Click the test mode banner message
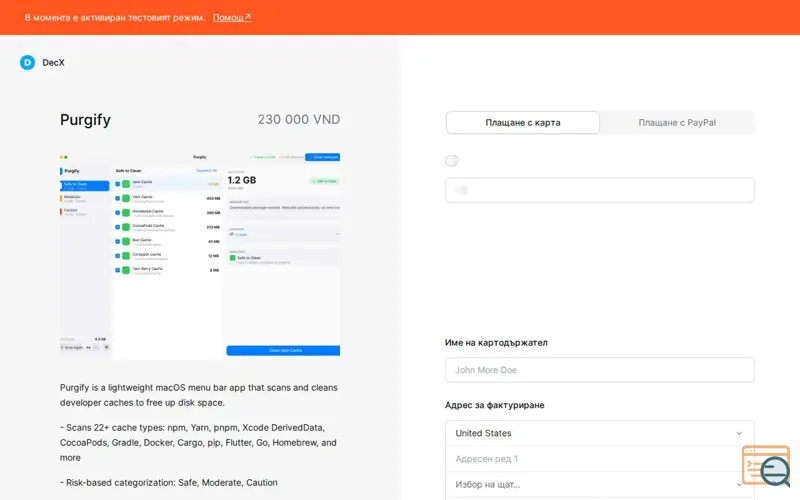This screenshot has width=800, height=500. (x=114, y=17)
